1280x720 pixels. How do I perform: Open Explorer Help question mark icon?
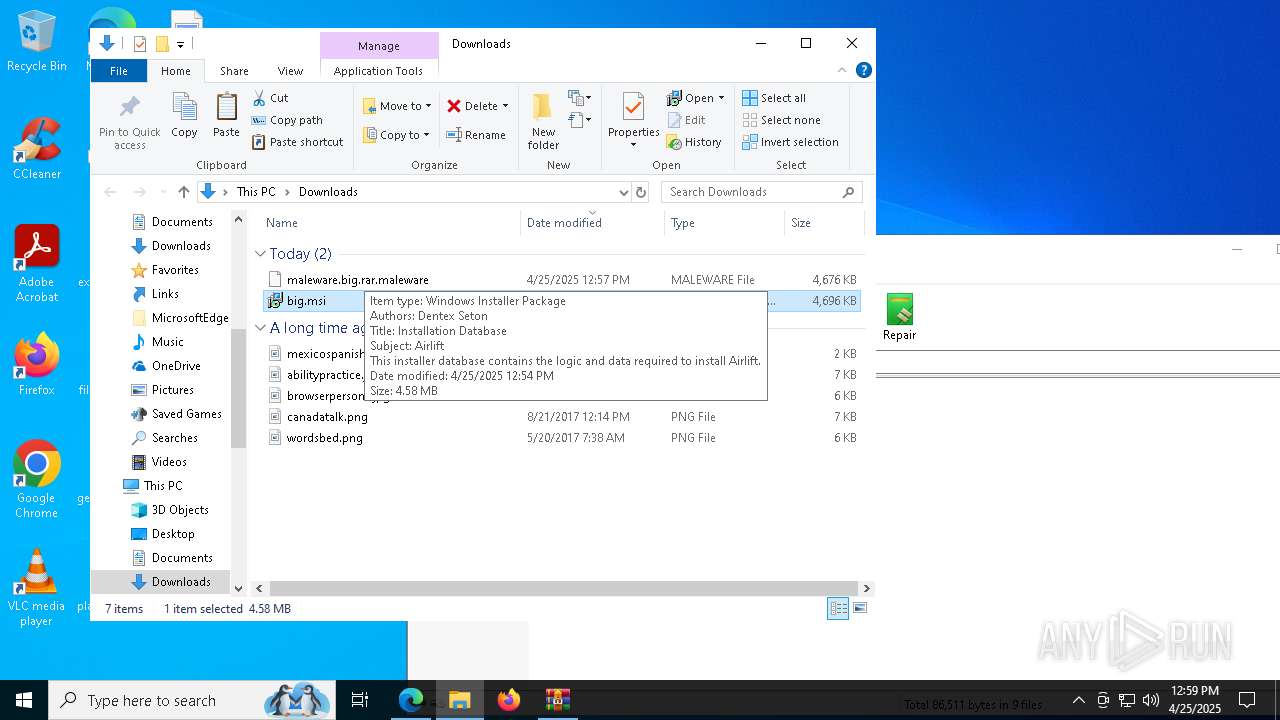864,70
